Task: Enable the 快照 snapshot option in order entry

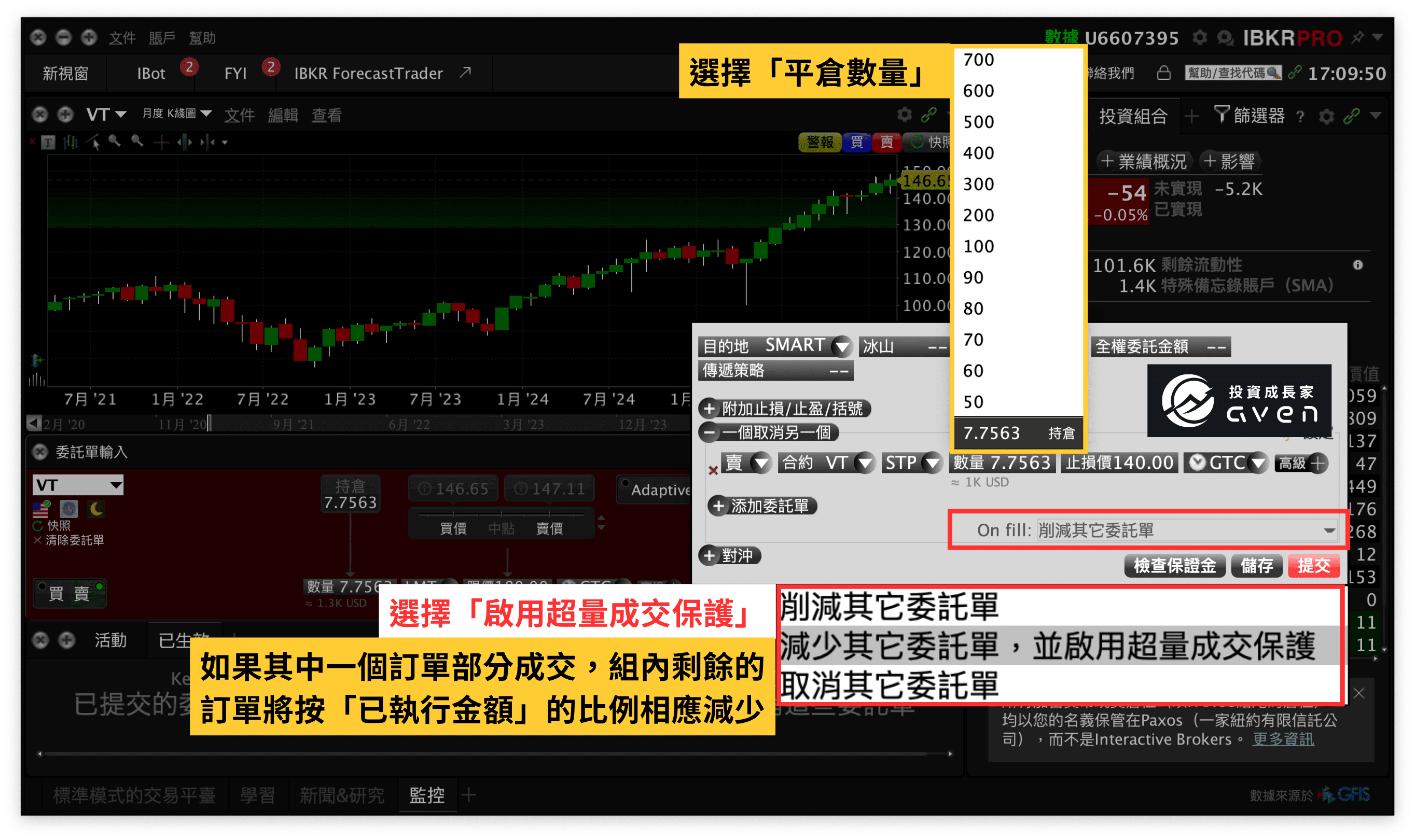Action: pyautogui.click(x=57, y=525)
